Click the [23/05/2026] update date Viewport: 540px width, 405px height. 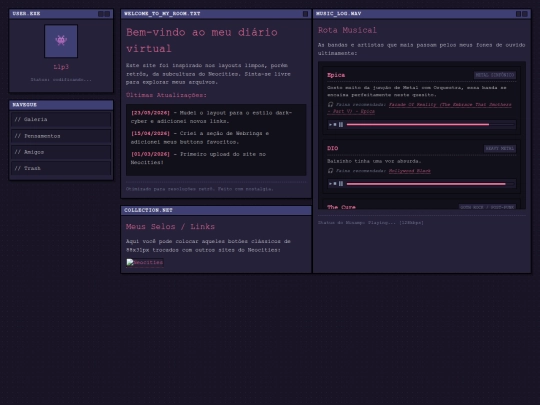150,113
